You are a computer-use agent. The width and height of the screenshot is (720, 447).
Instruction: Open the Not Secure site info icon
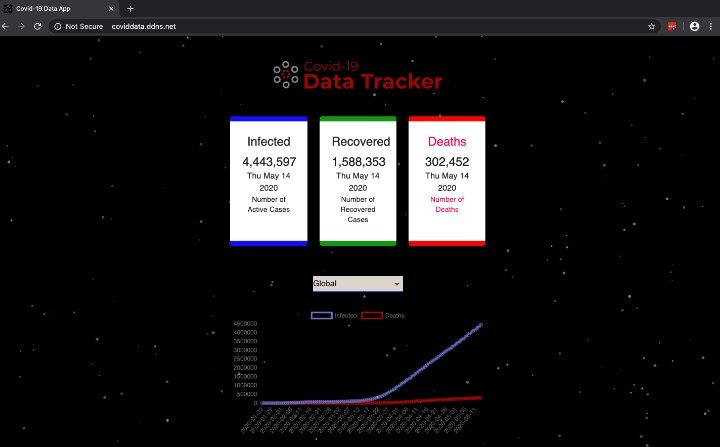click(x=57, y=27)
